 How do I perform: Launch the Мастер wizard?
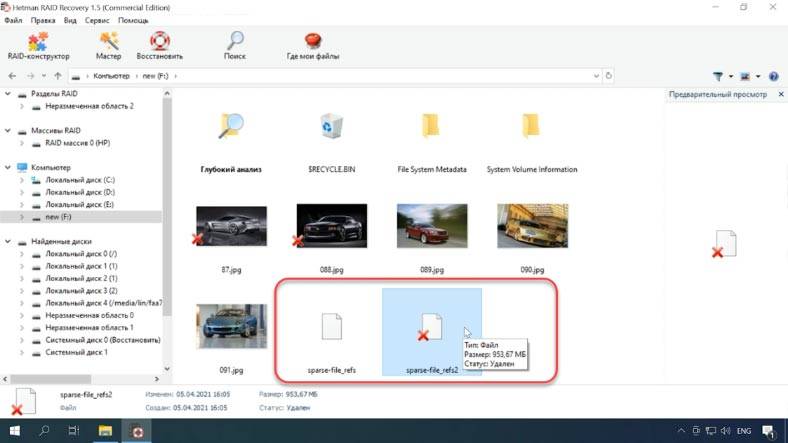(x=109, y=46)
